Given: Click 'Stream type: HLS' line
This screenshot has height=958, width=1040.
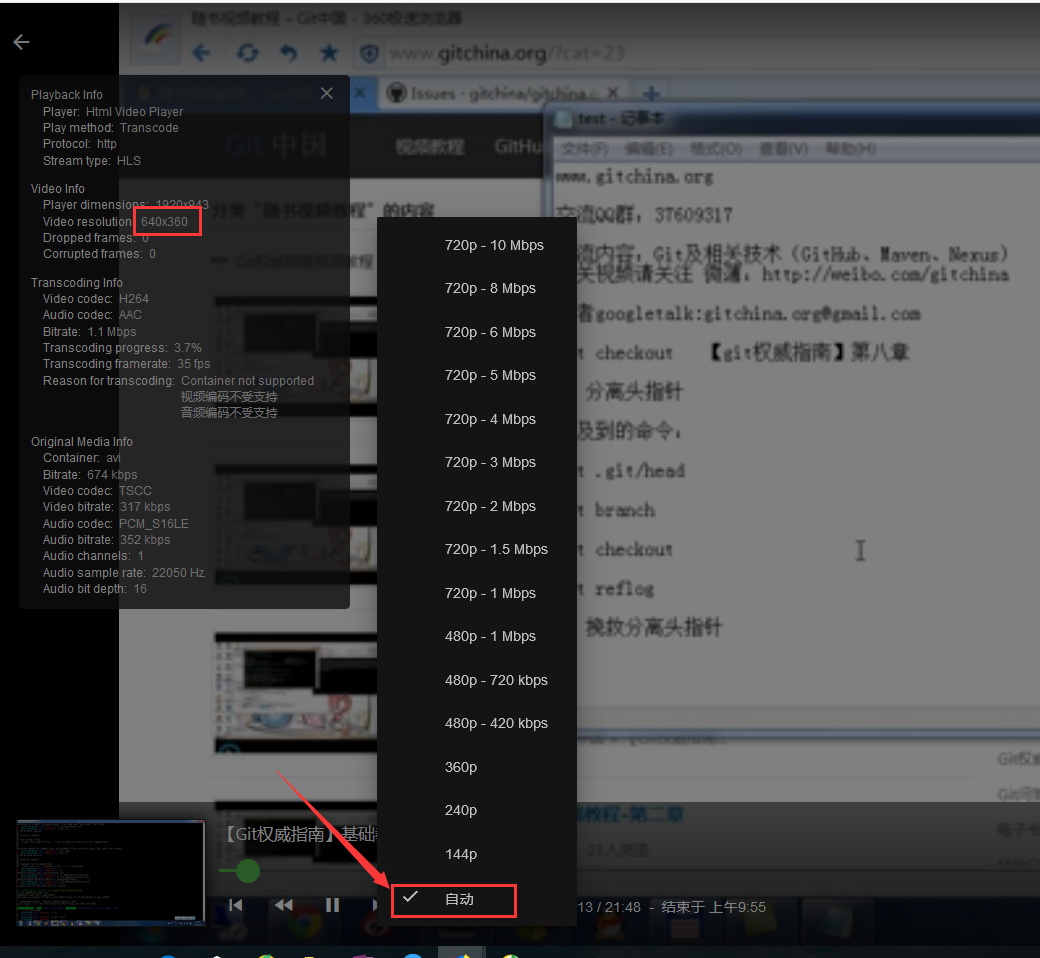Looking at the screenshot, I should coord(92,161).
